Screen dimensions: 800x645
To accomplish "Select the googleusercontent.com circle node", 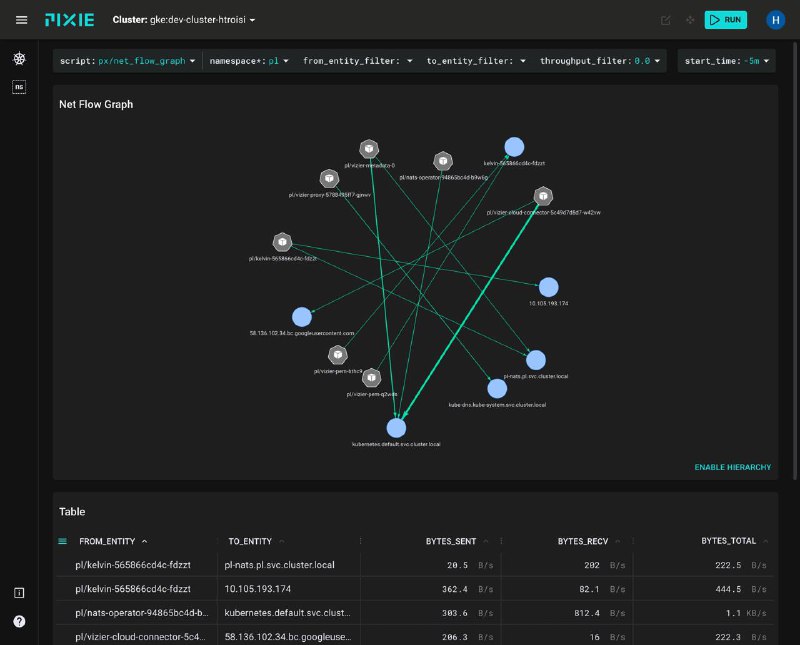I will 302,317.
